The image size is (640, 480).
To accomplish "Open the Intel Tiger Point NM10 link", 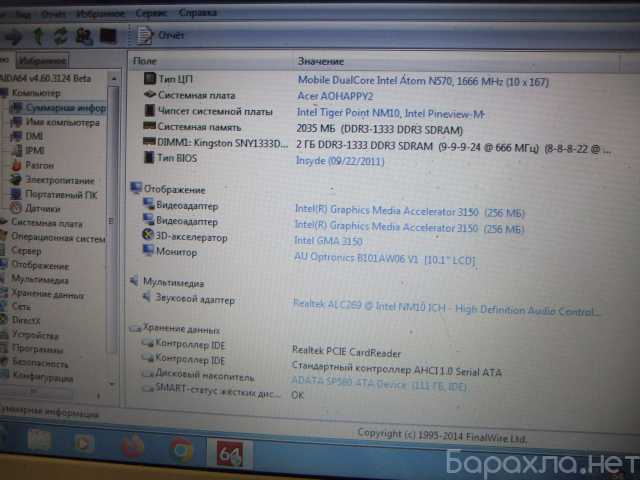I will pos(391,113).
